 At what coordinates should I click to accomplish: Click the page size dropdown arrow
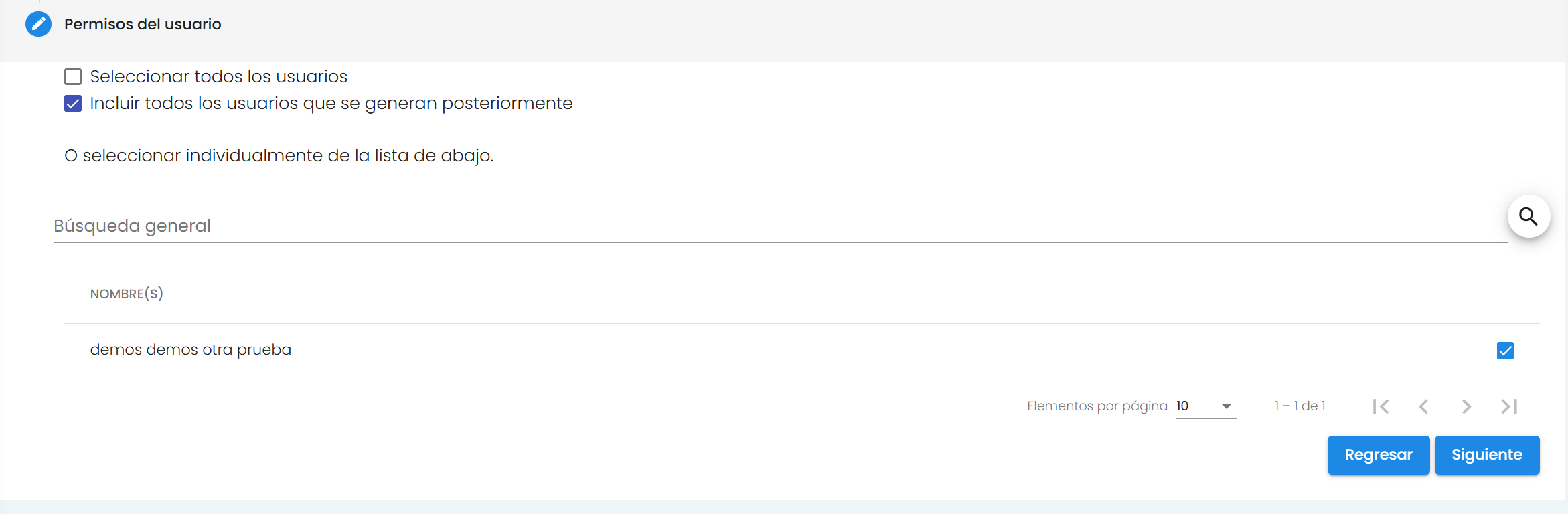(1227, 406)
